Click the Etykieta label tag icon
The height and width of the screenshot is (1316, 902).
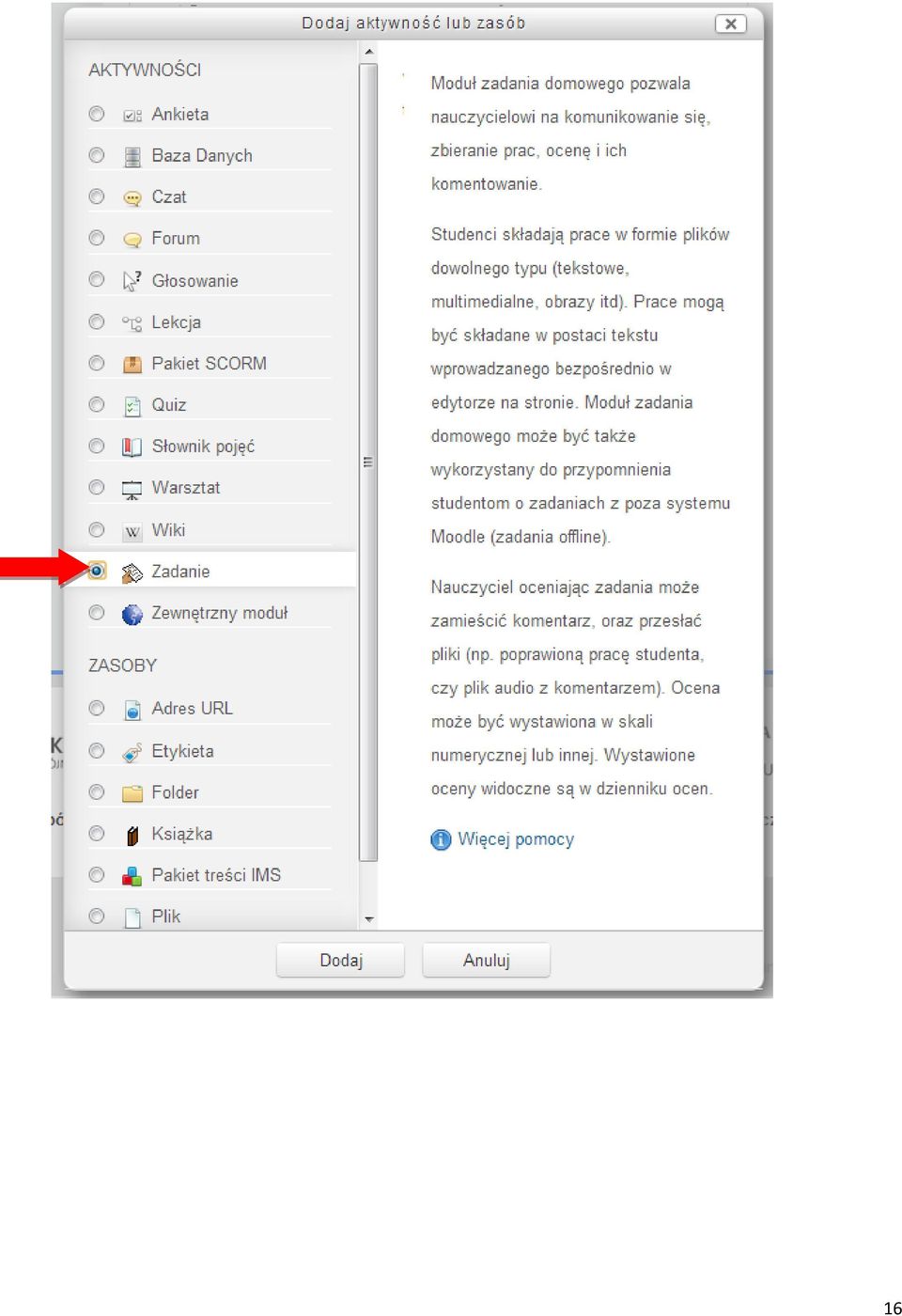click(132, 752)
